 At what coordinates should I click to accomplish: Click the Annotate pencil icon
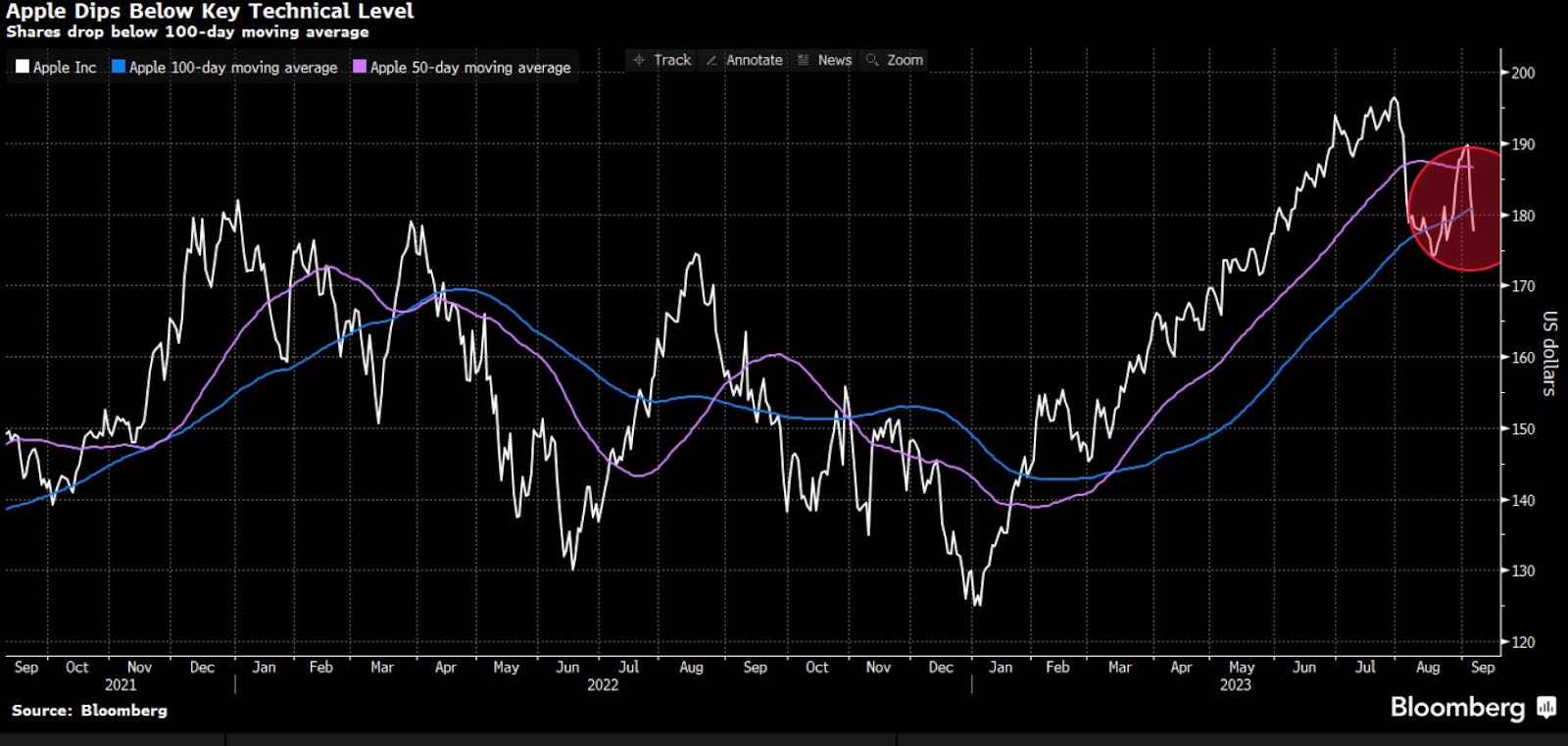[711, 60]
